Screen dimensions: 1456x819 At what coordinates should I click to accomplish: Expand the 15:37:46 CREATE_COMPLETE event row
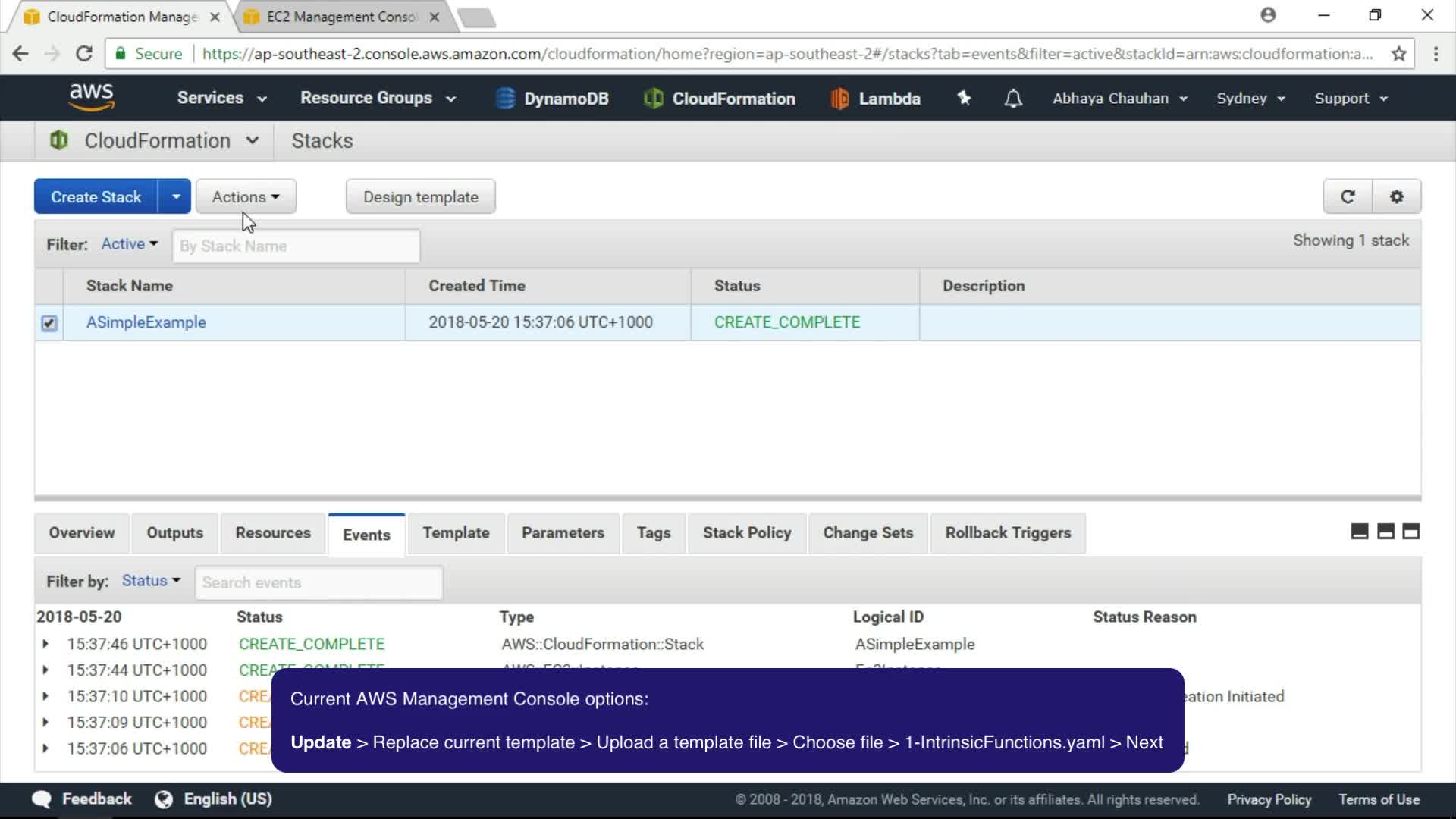tap(45, 644)
